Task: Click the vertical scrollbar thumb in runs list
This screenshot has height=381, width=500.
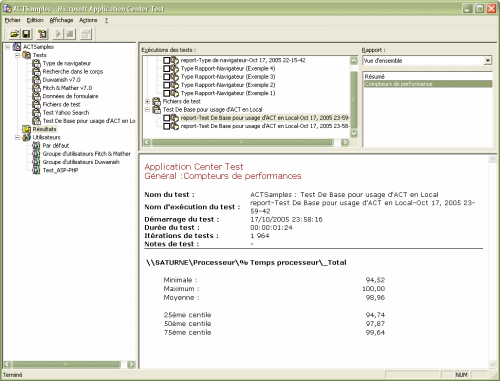Action: pyautogui.click(x=354, y=100)
